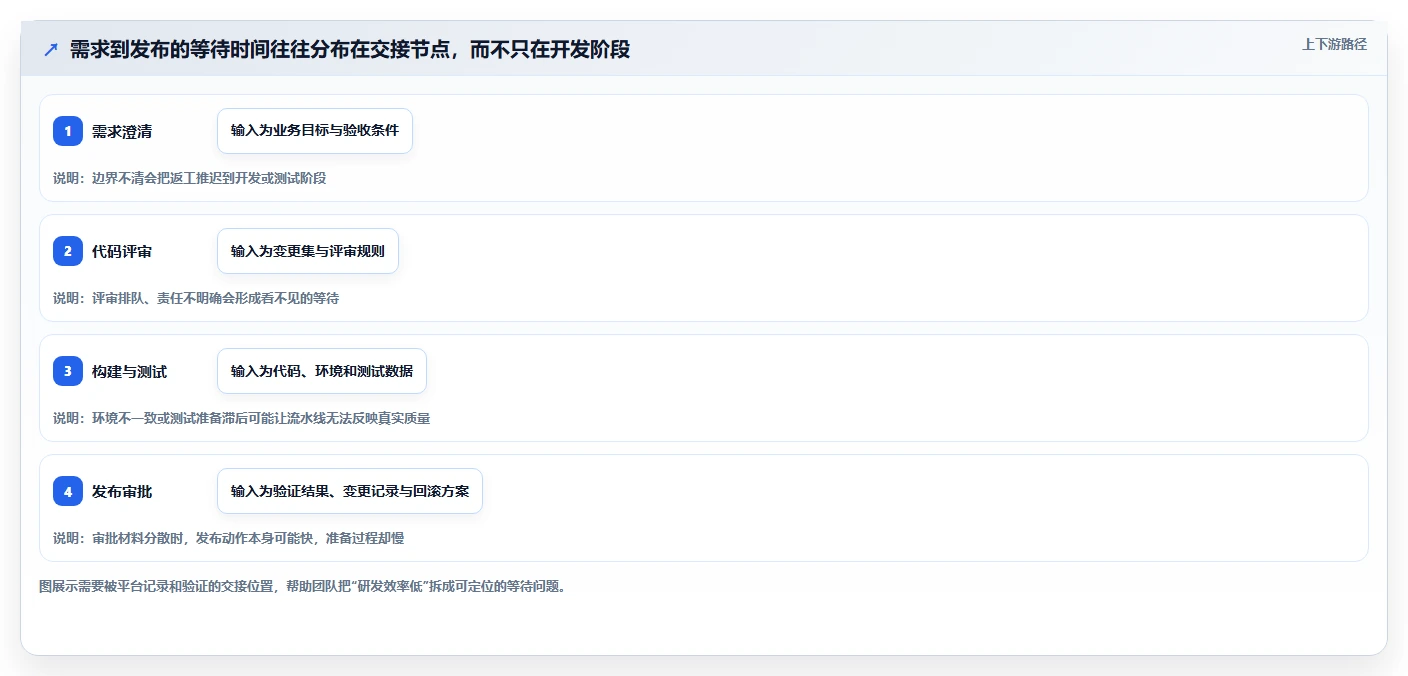This screenshot has height=676, width=1408.
Task: Select the 需求澄清 step title
Action: (122, 131)
